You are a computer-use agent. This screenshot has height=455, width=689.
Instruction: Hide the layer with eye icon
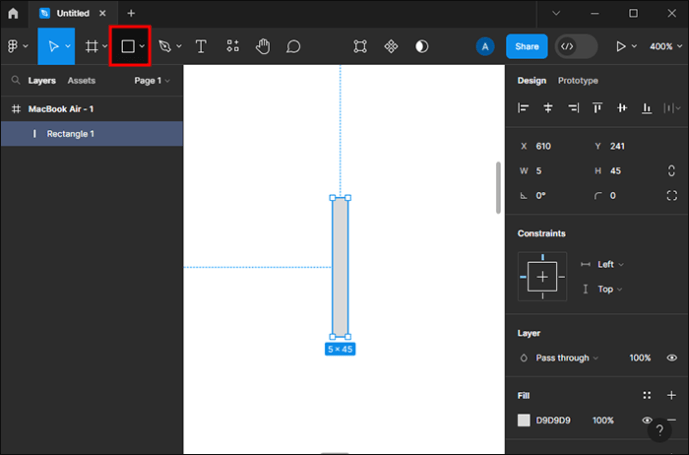click(x=671, y=358)
